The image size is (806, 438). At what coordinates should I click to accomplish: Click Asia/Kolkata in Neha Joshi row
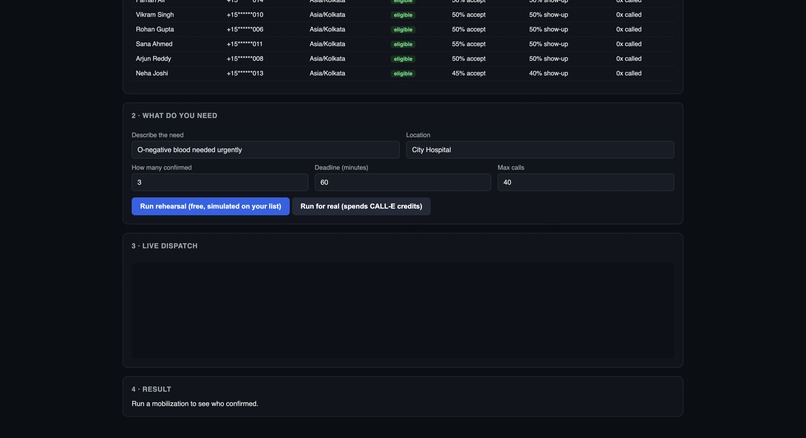pyautogui.click(x=327, y=74)
